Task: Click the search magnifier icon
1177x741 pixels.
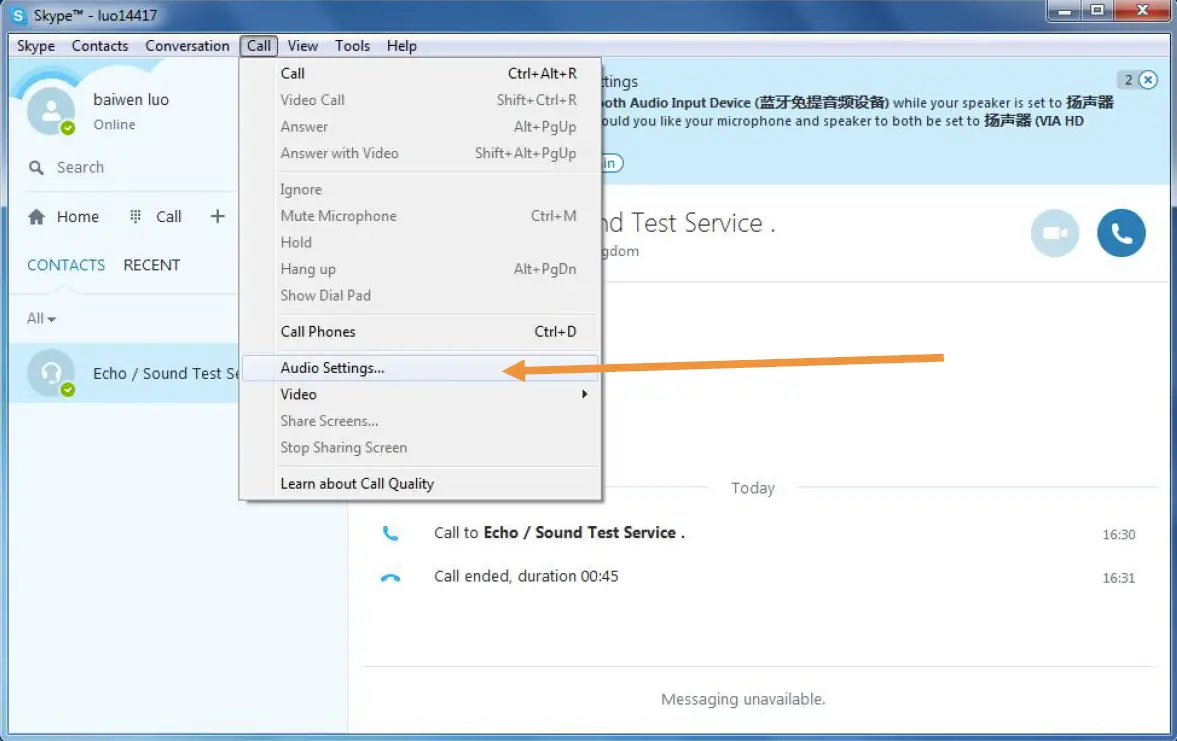Action: point(36,167)
